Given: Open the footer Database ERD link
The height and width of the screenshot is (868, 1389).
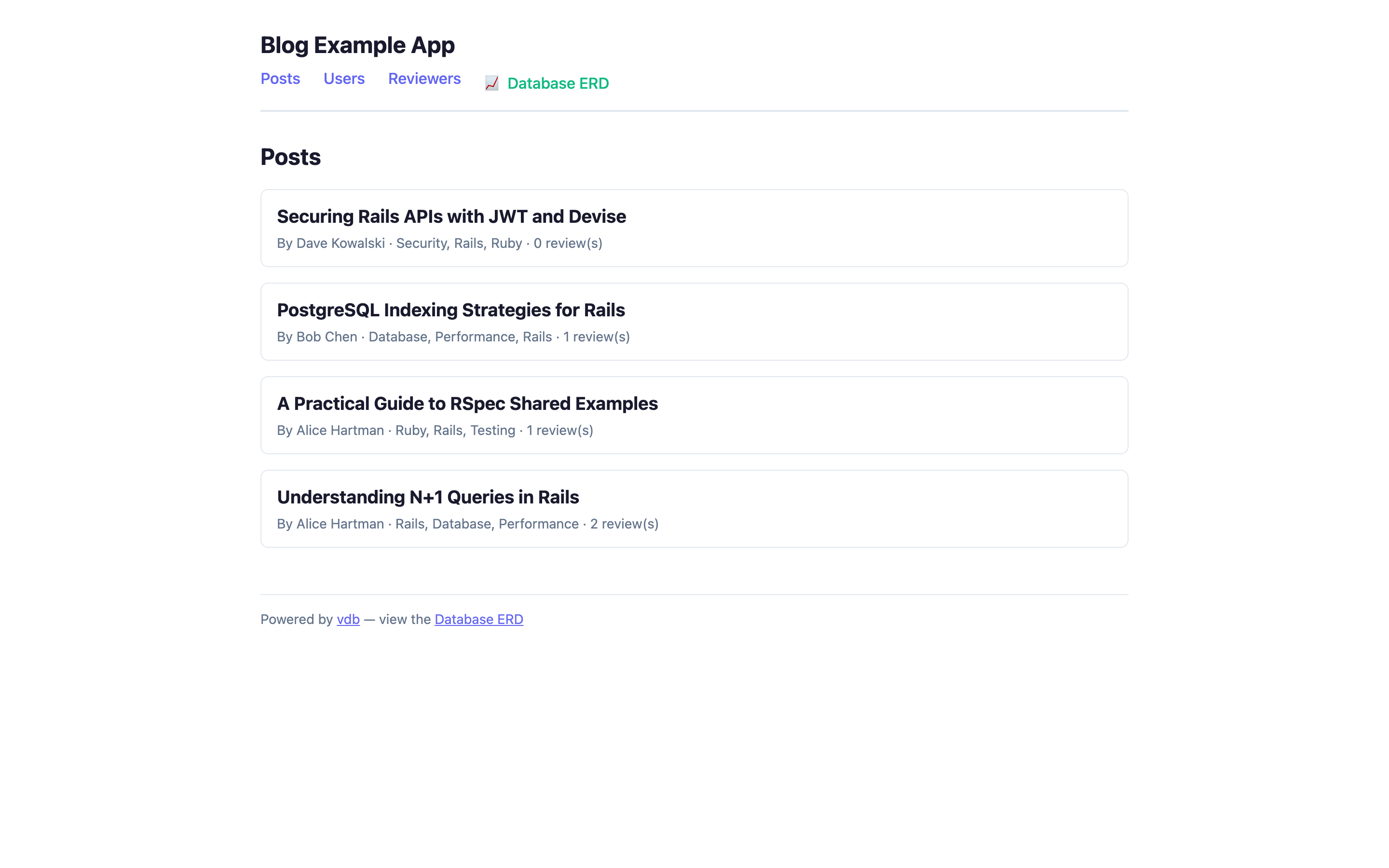Looking at the screenshot, I should pyautogui.click(x=479, y=619).
